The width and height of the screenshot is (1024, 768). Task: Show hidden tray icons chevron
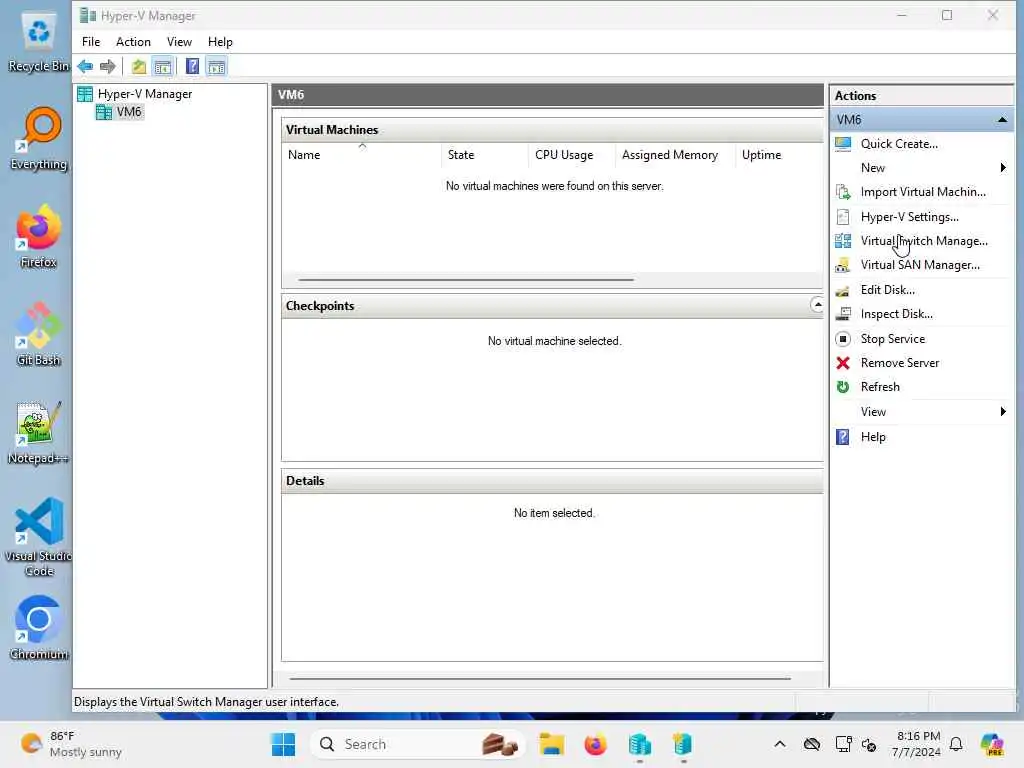click(780, 744)
